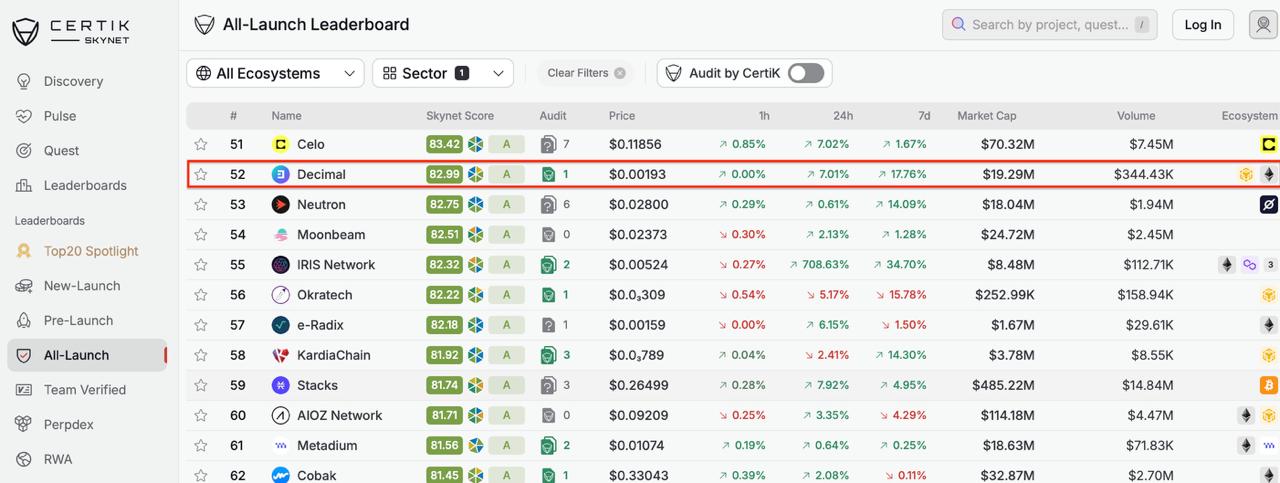The width and height of the screenshot is (1280, 483).
Task: Go to Top20 Spotlight leaderboard
Action: (x=91, y=251)
